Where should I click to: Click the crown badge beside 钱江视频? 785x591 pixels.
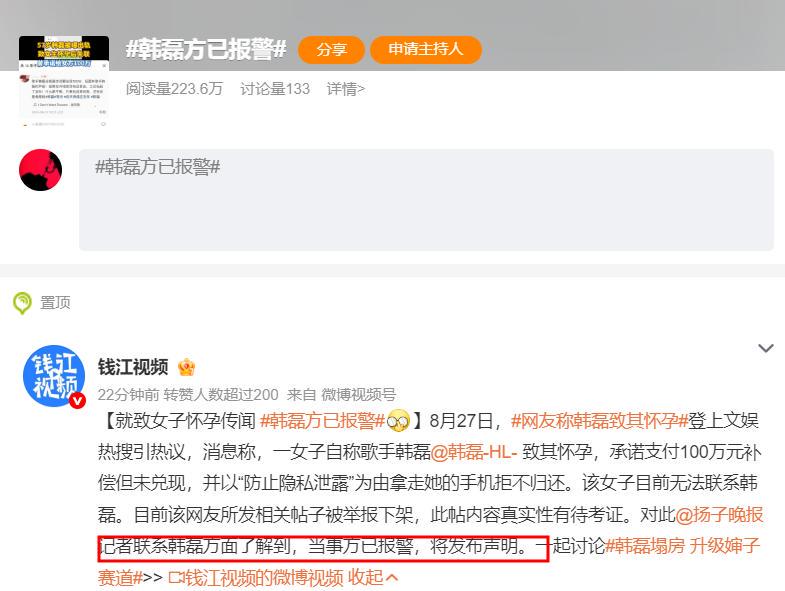(x=187, y=367)
